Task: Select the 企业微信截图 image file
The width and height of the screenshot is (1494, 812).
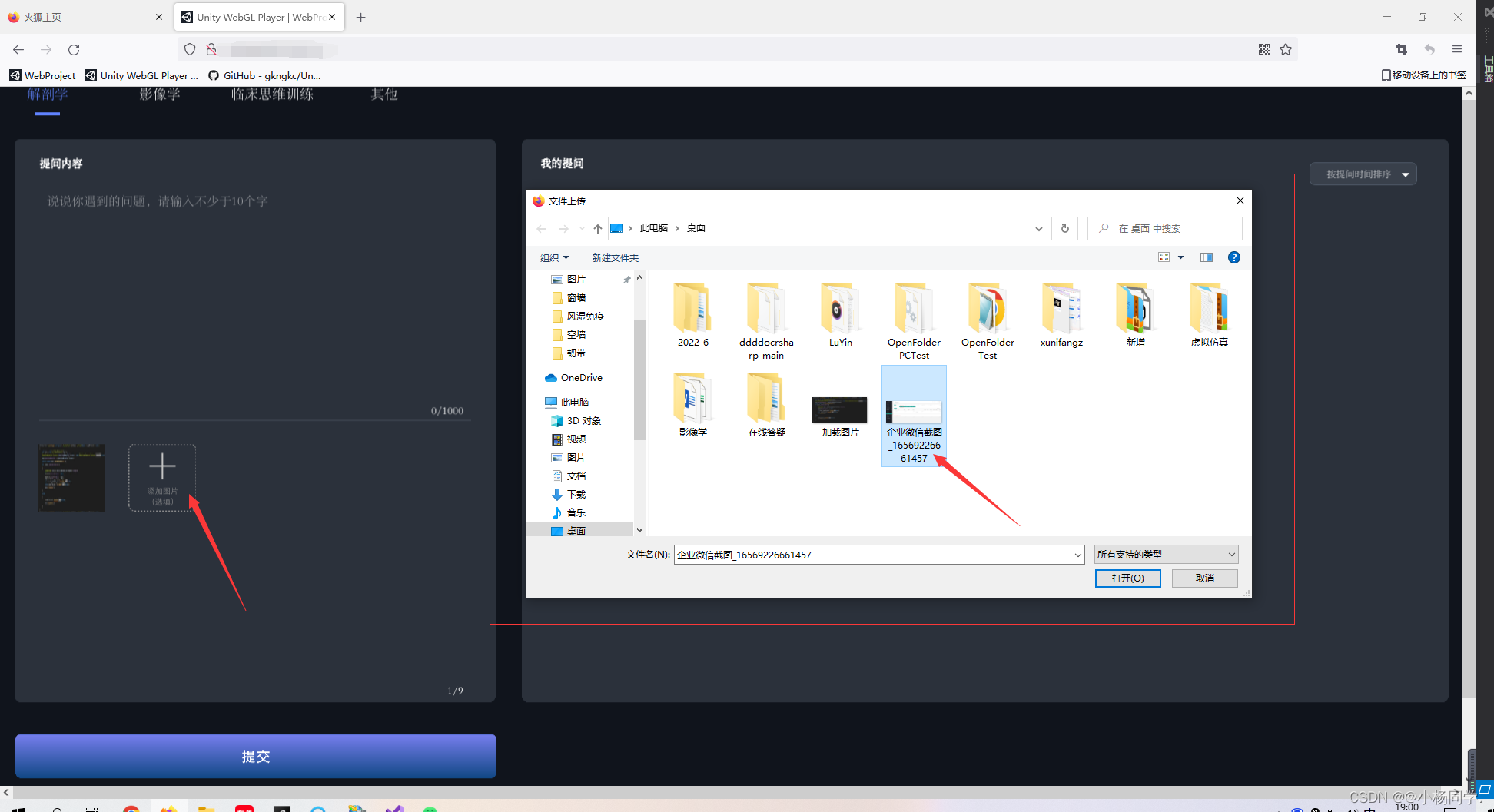Action: 914,416
